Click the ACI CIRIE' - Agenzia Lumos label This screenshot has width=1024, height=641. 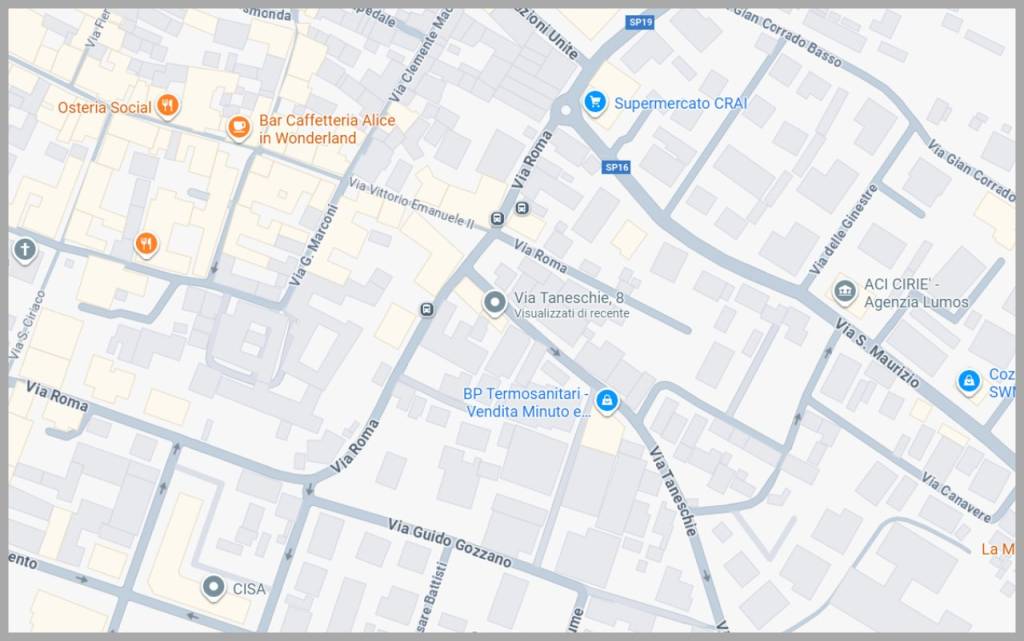tap(916, 293)
